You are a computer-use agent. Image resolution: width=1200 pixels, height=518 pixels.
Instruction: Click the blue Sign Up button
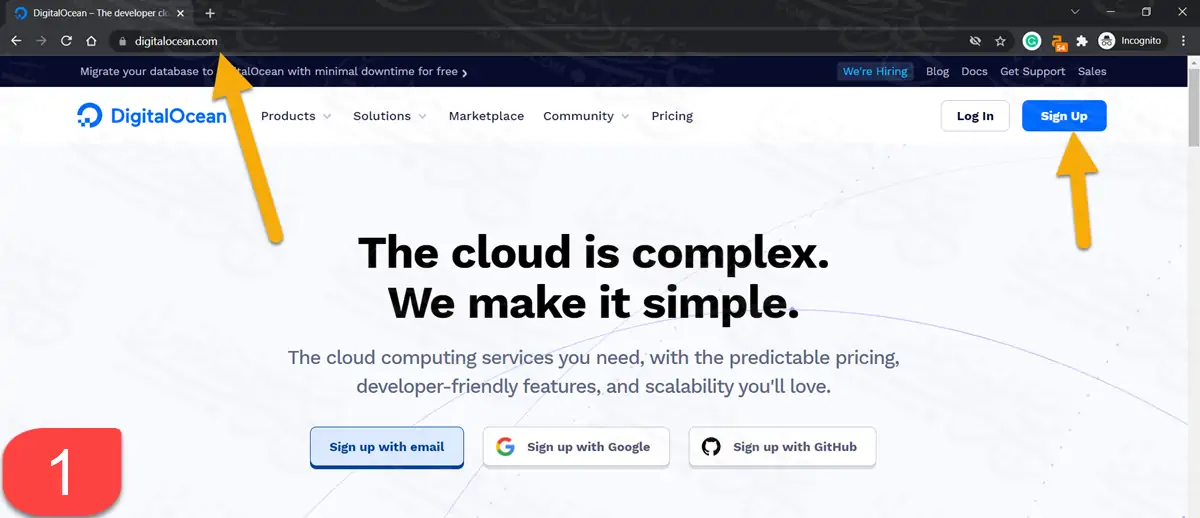pos(1064,116)
